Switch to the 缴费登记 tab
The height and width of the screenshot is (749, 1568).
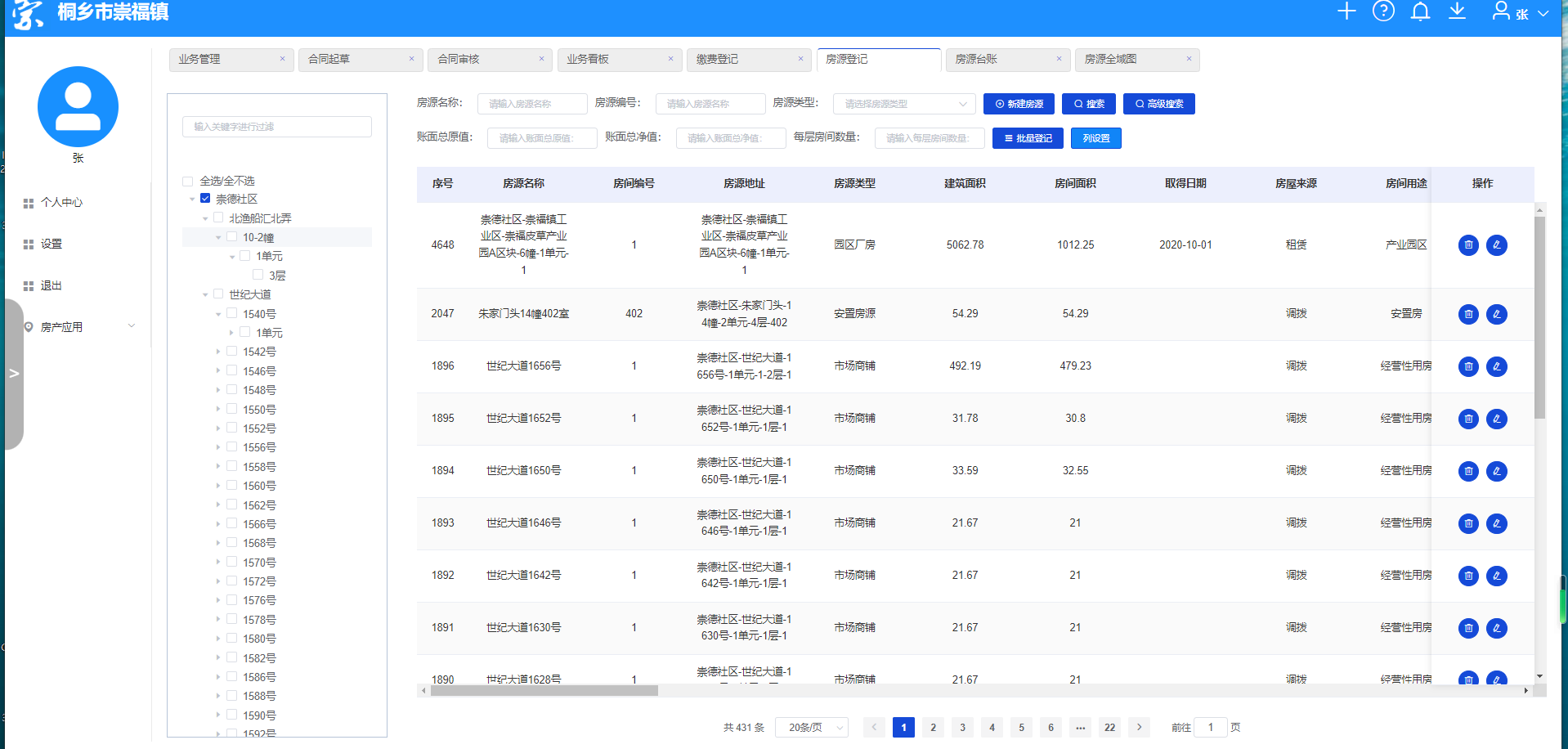point(749,59)
